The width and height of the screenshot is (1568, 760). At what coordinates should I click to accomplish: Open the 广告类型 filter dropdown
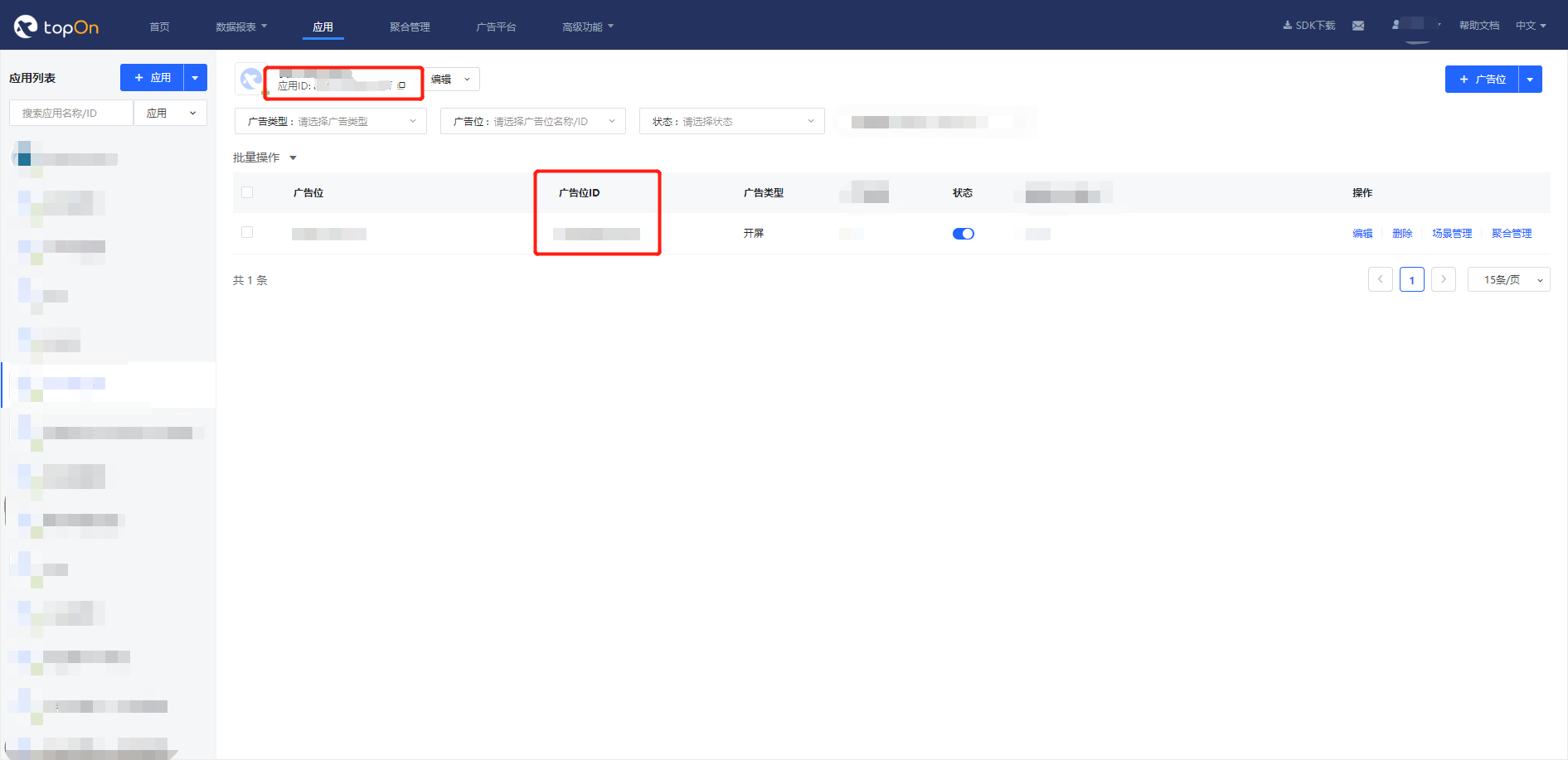coord(330,120)
